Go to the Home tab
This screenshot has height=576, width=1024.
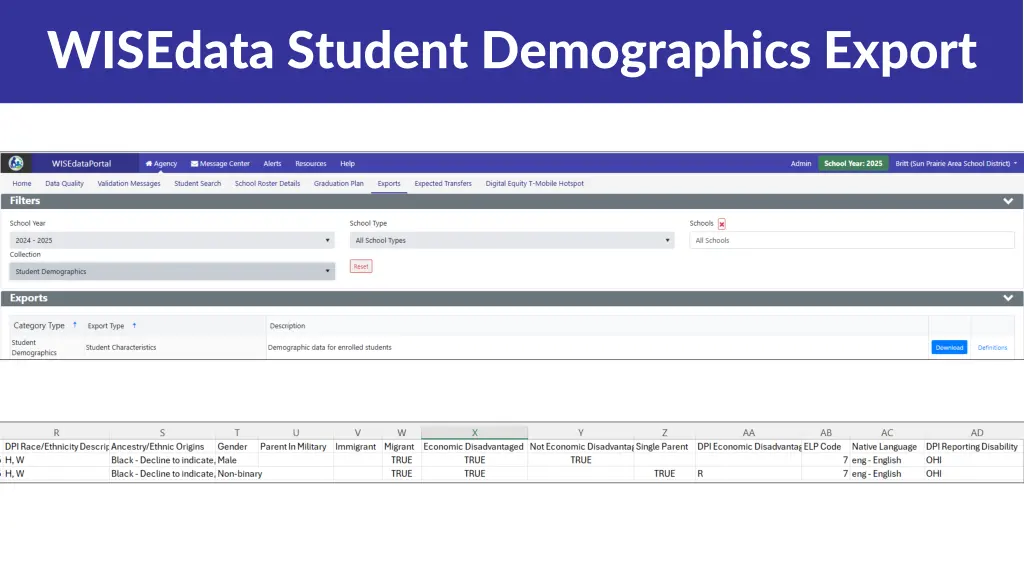22,184
